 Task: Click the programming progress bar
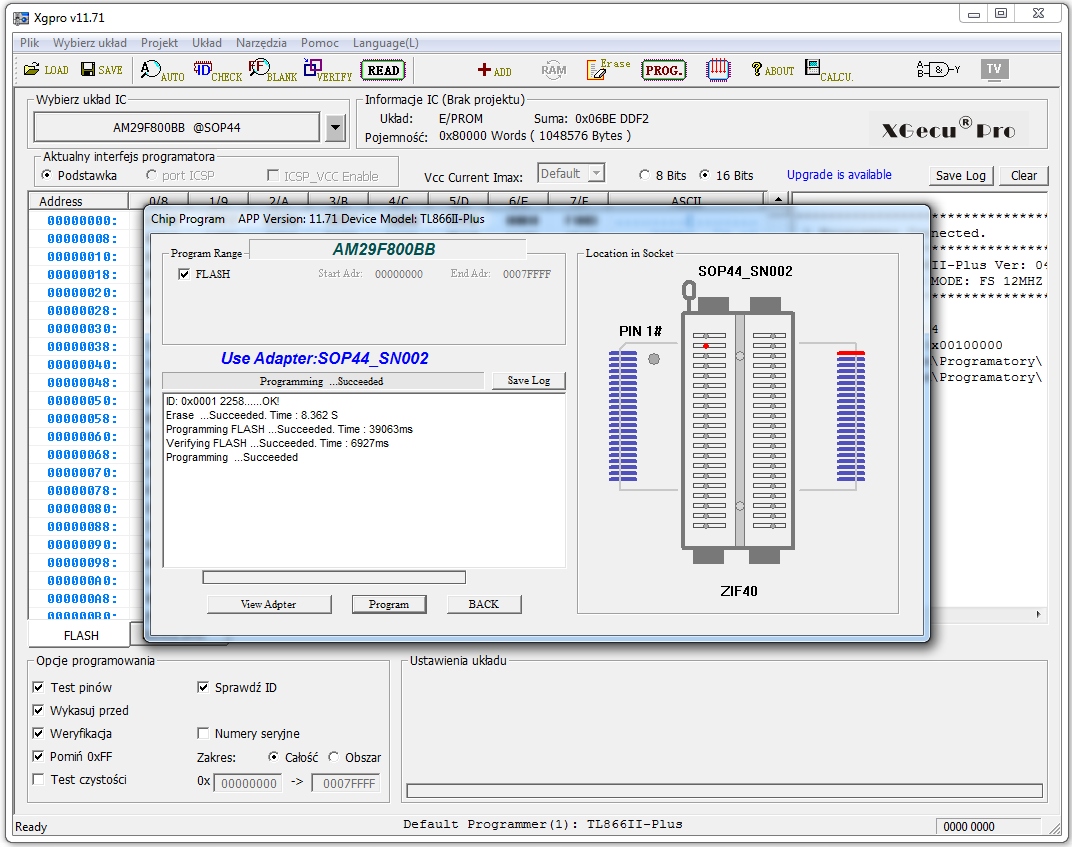click(x=333, y=577)
